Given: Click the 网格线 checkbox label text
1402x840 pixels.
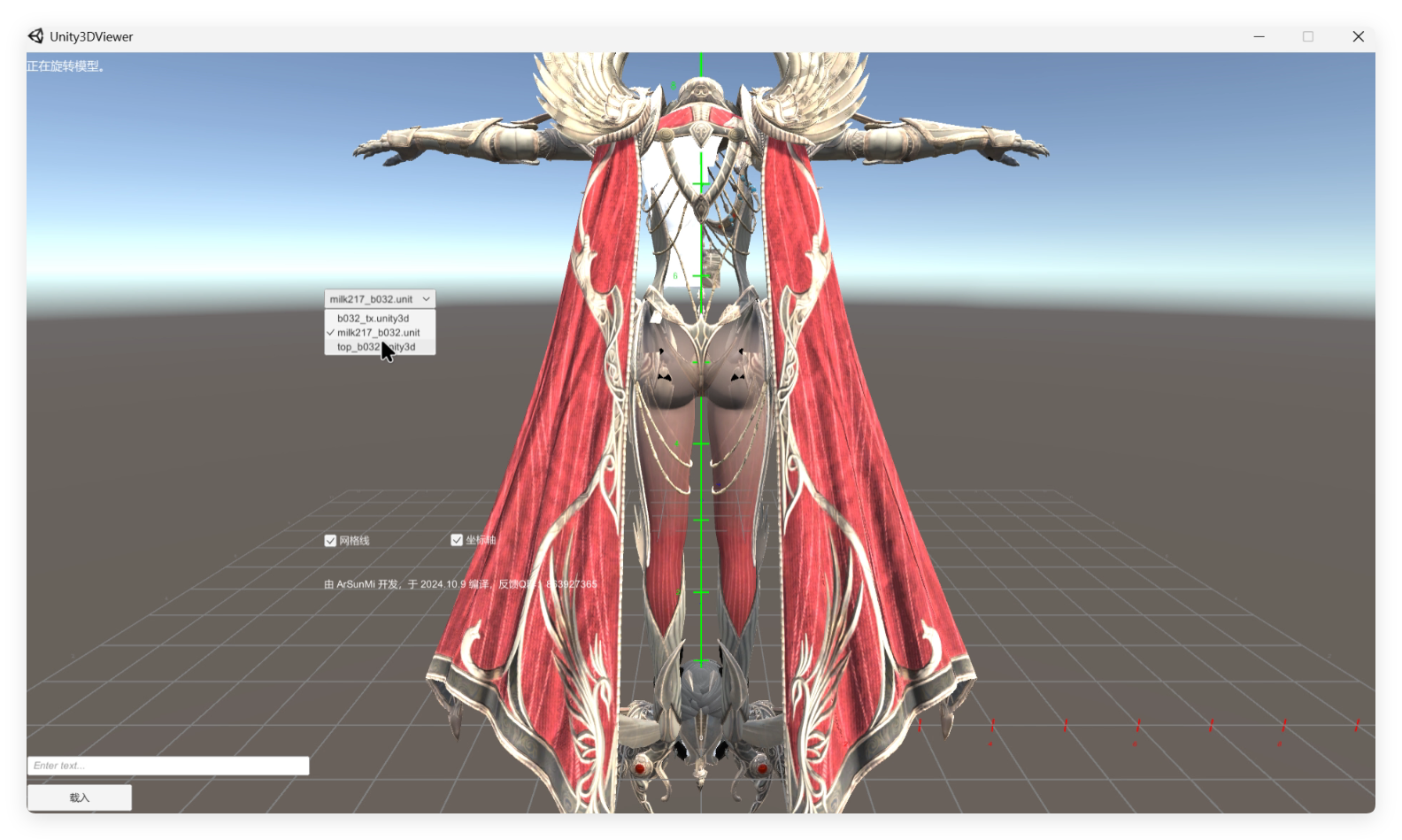Looking at the screenshot, I should 354,541.
